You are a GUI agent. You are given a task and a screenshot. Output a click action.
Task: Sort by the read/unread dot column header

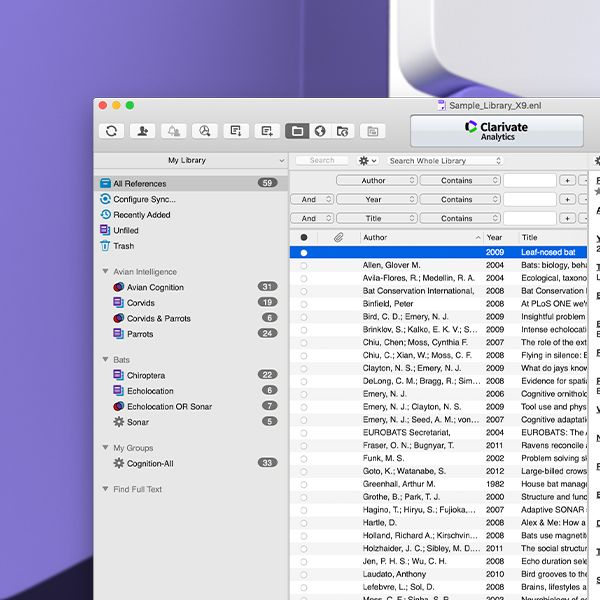click(x=304, y=238)
